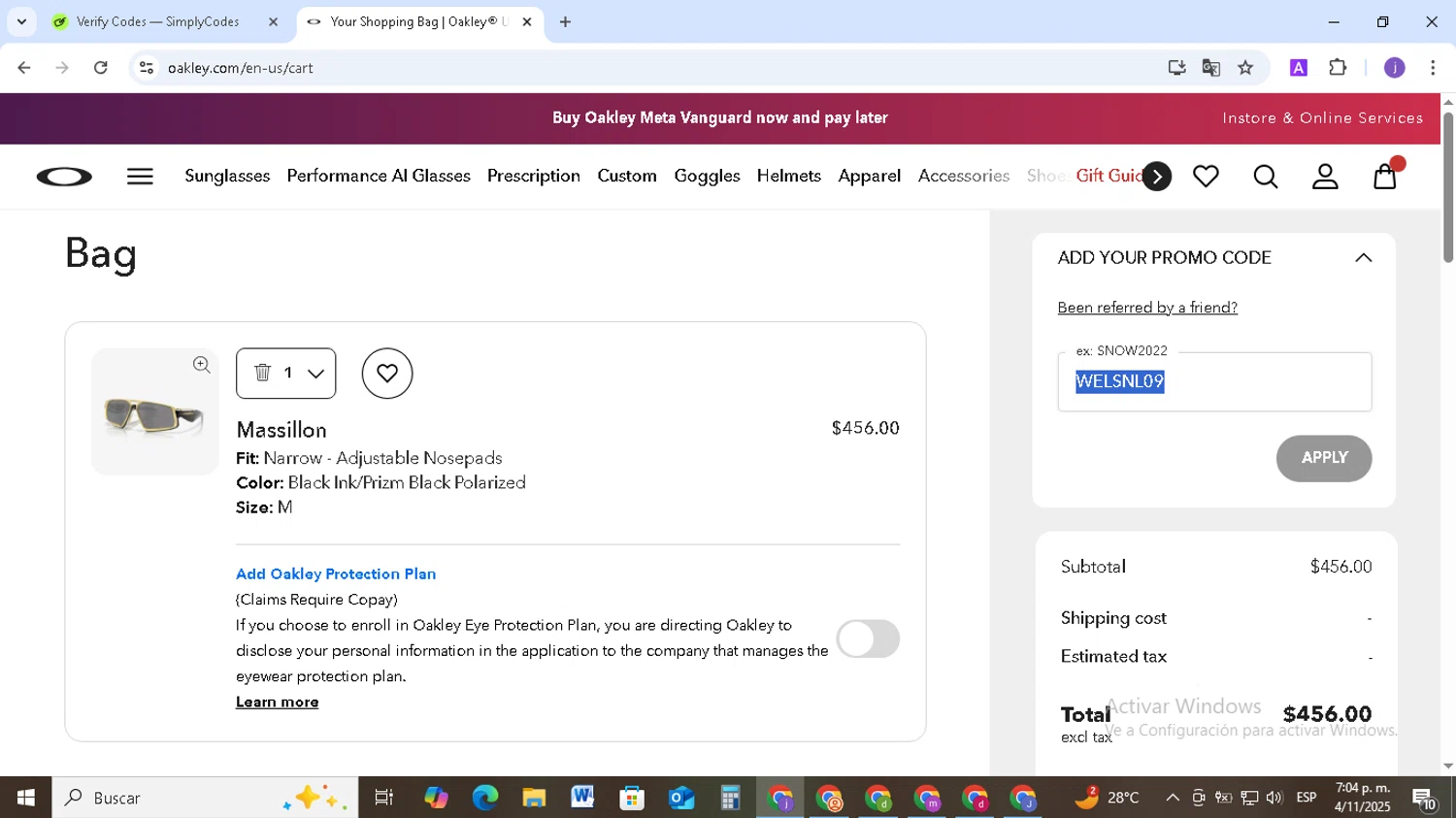Open File Explorer from taskbar
1456x818 pixels.
pos(534,798)
